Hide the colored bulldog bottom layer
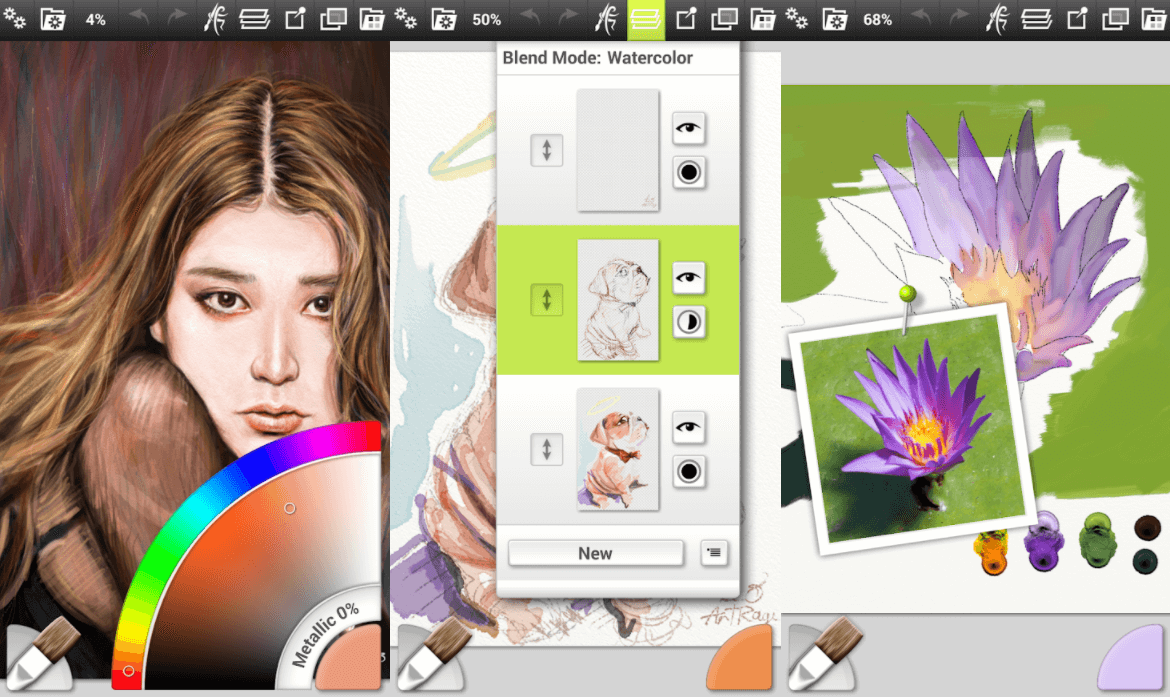The image size is (1170, 697). (x=688, y=427)
